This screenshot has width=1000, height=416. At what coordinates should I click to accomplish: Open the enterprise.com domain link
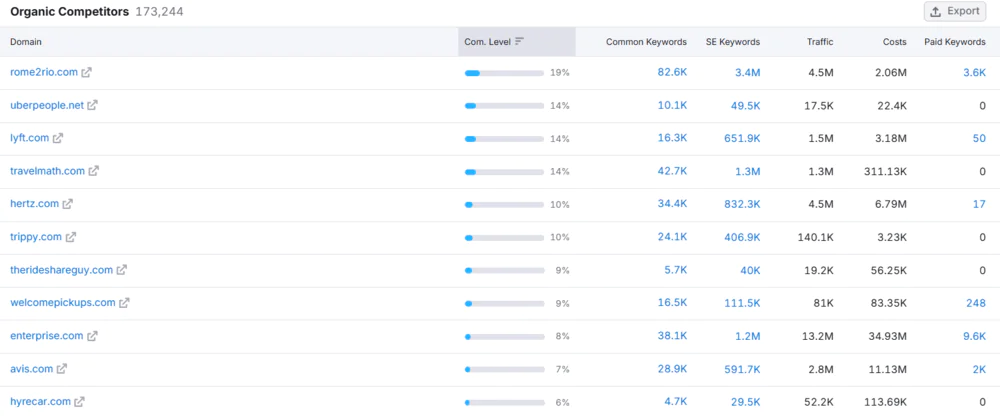click(x=47, y=336)
